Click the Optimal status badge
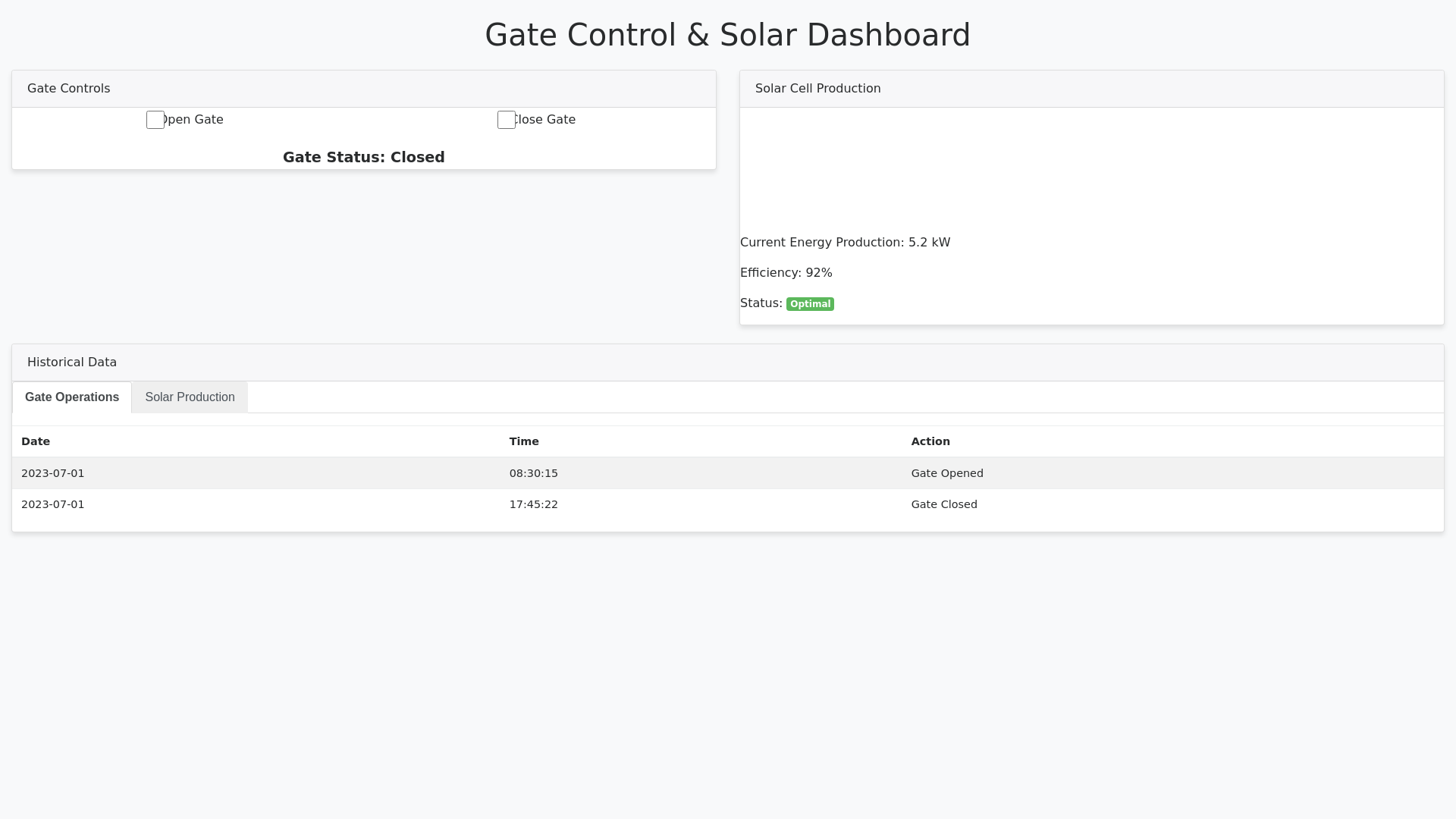This screenshot has height=819, width=1456. 810,303
